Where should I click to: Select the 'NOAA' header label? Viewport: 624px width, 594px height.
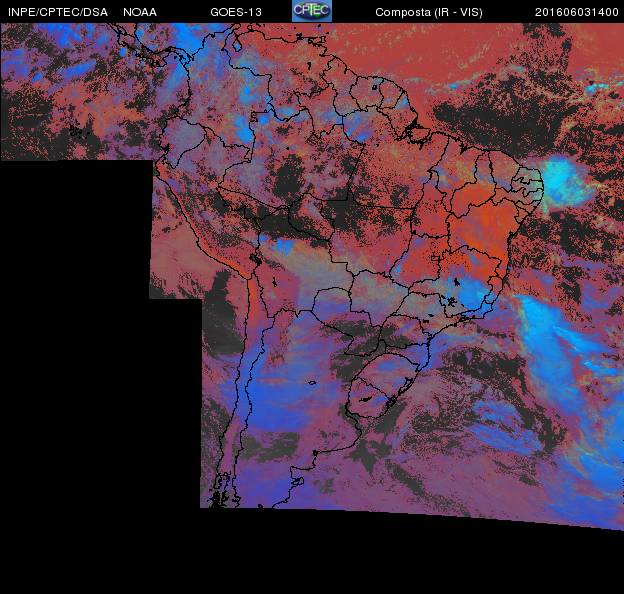click(140, 12)
